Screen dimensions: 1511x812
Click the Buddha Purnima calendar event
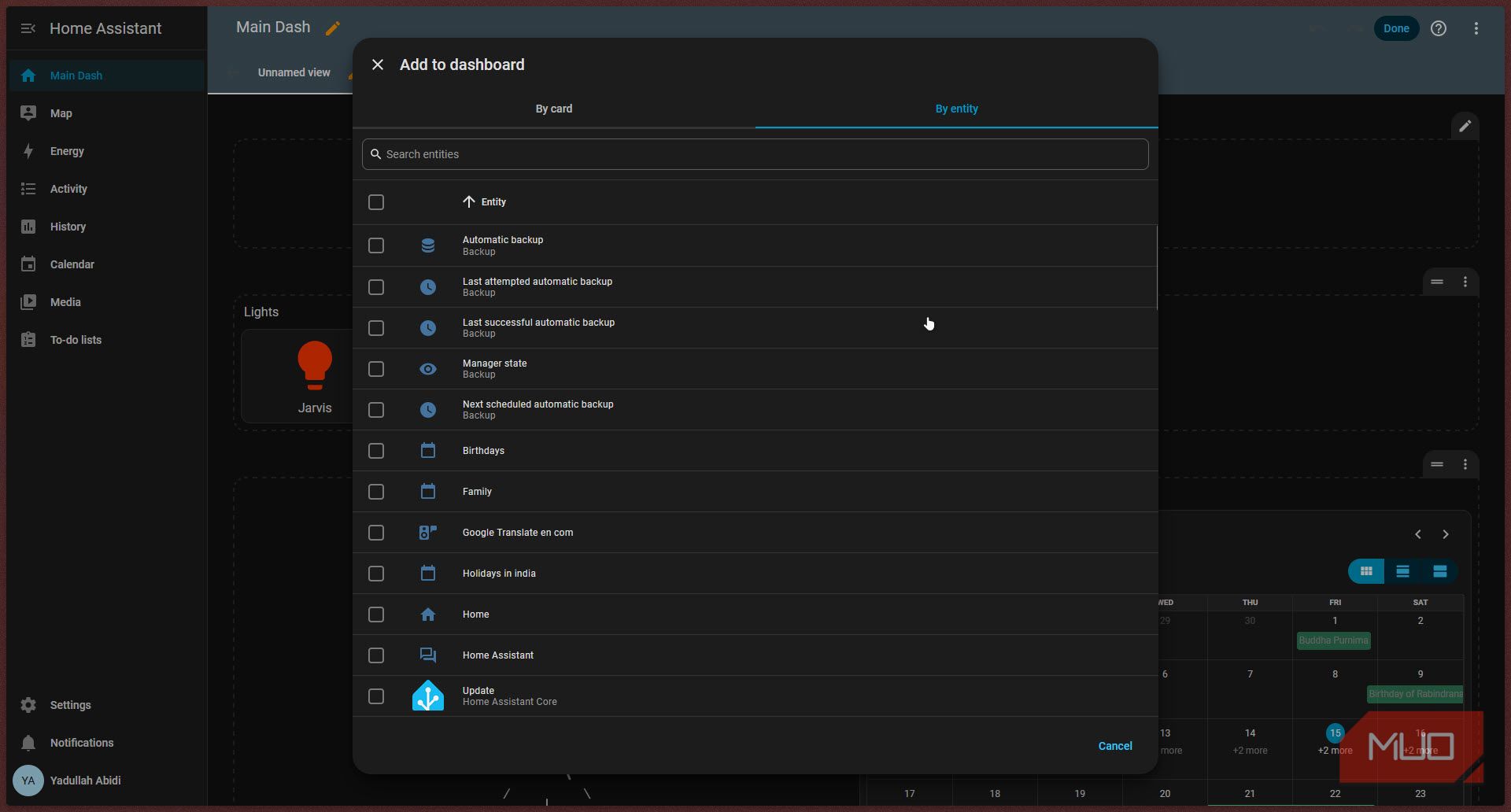[1334, 640]
